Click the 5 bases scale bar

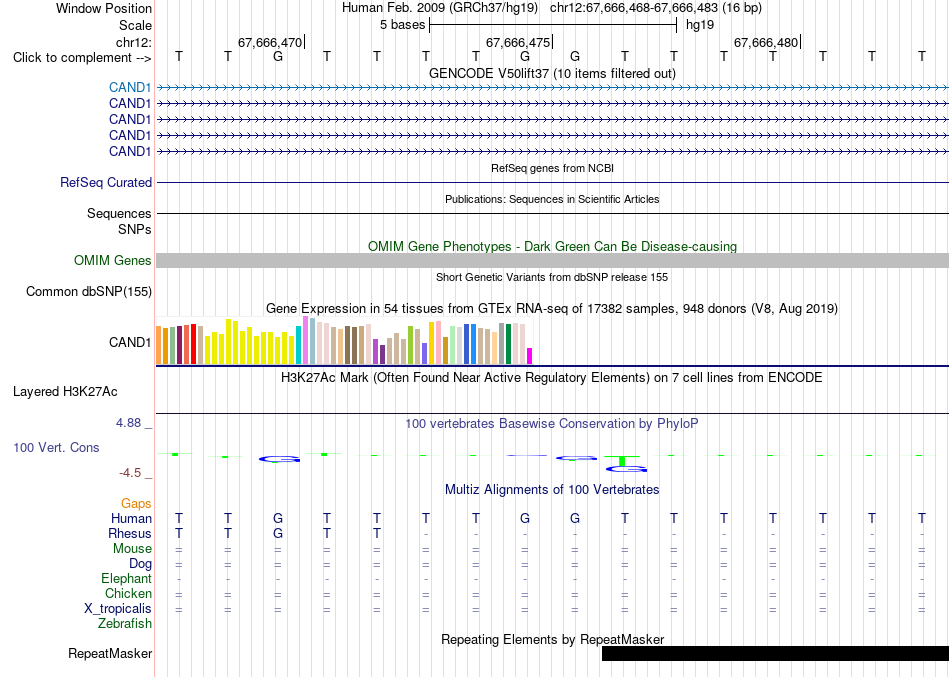pos(553,25)
